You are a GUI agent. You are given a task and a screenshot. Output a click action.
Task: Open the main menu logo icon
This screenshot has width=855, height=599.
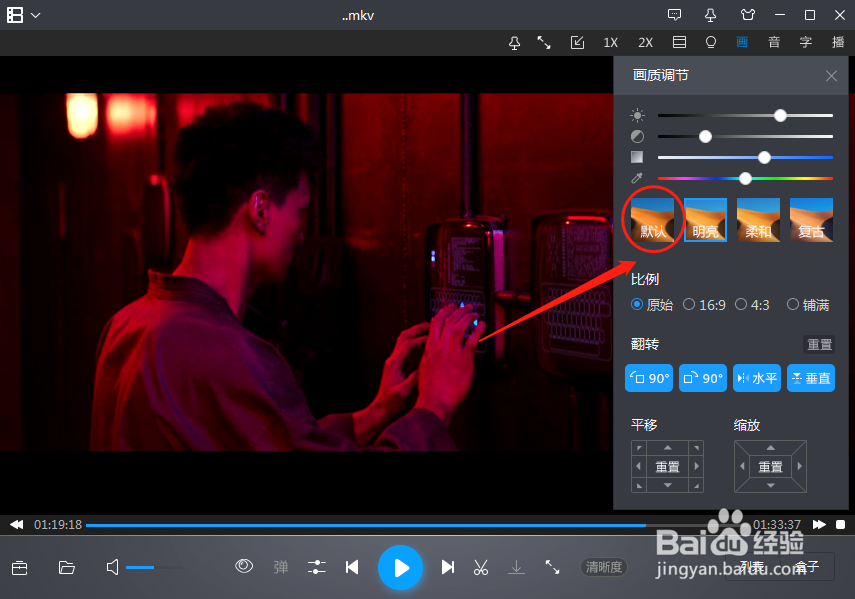click(15, 15)
